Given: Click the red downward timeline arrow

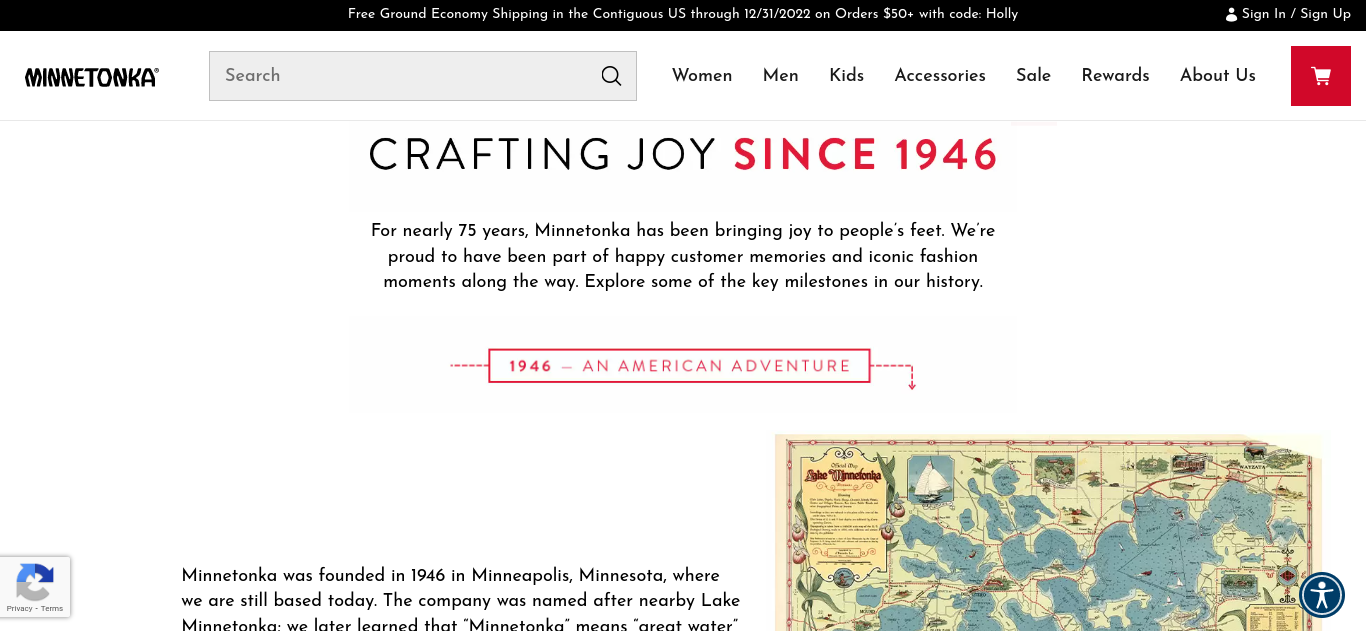Looking at the screenshot, I should (911, 382).
